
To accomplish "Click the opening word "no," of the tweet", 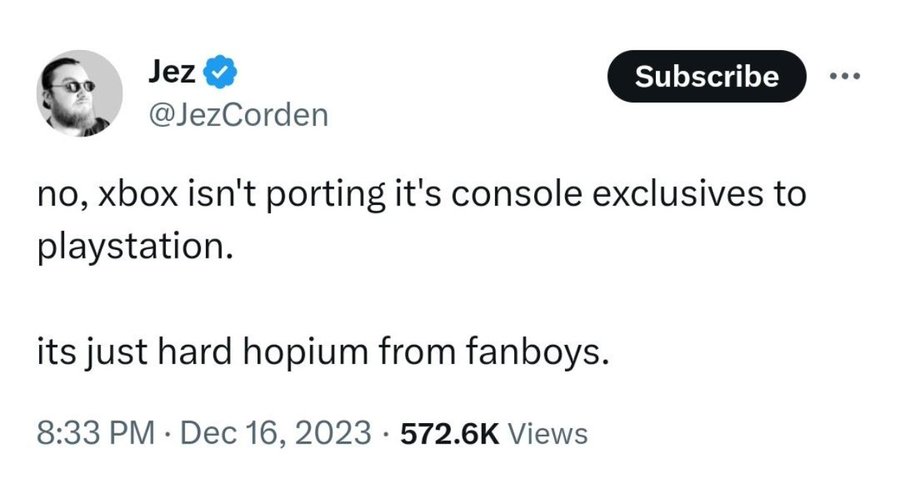I will coord(57,194).
